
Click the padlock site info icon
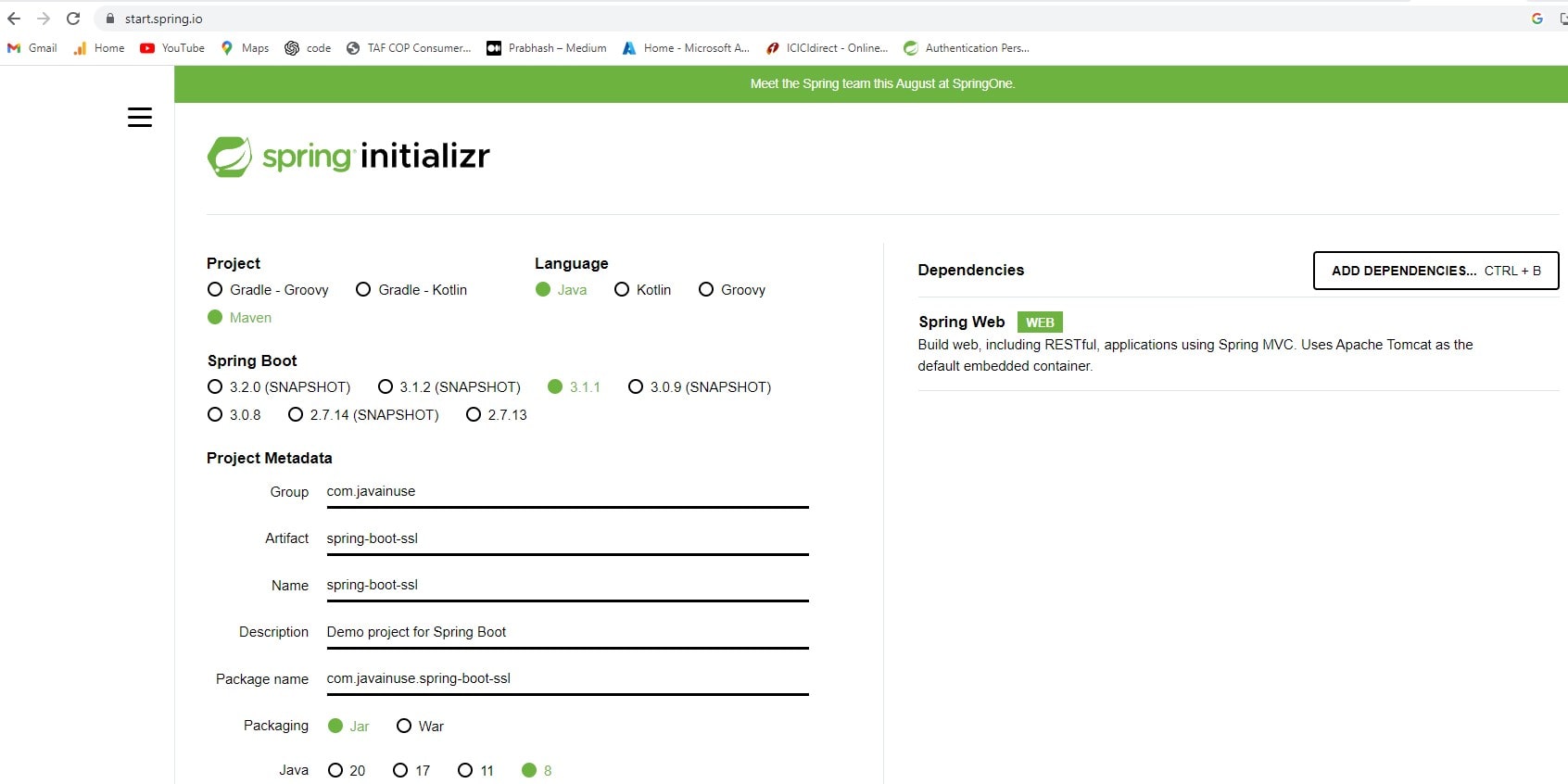point(110,19)
